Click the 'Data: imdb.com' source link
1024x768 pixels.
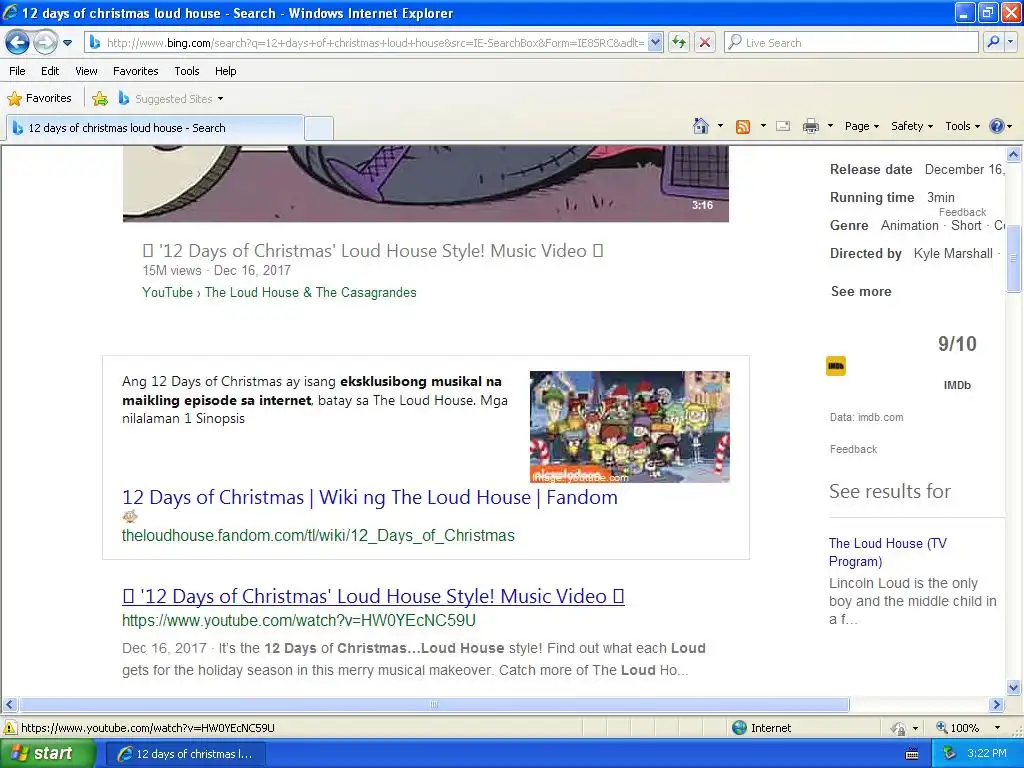867,417
